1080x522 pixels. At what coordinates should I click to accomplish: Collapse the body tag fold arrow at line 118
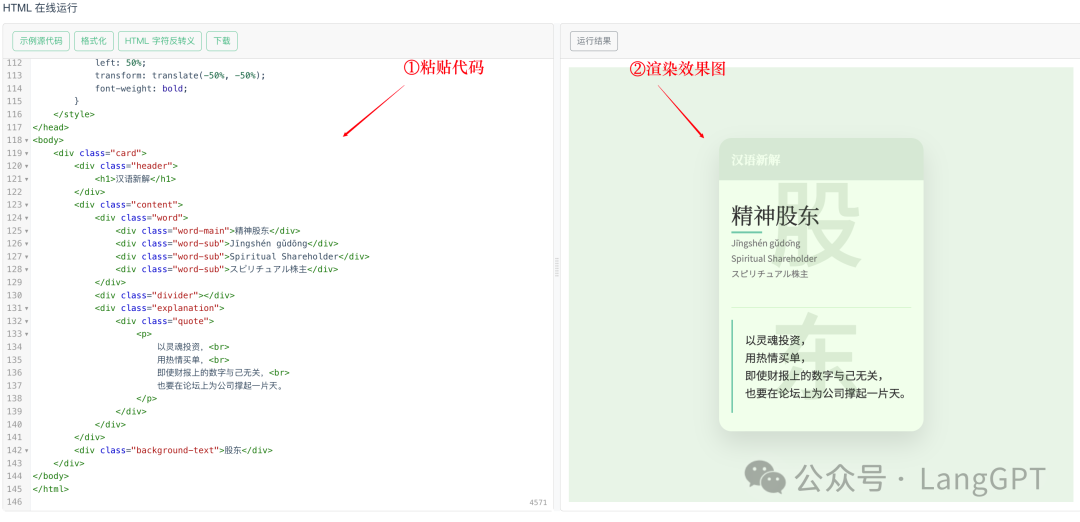27,141
